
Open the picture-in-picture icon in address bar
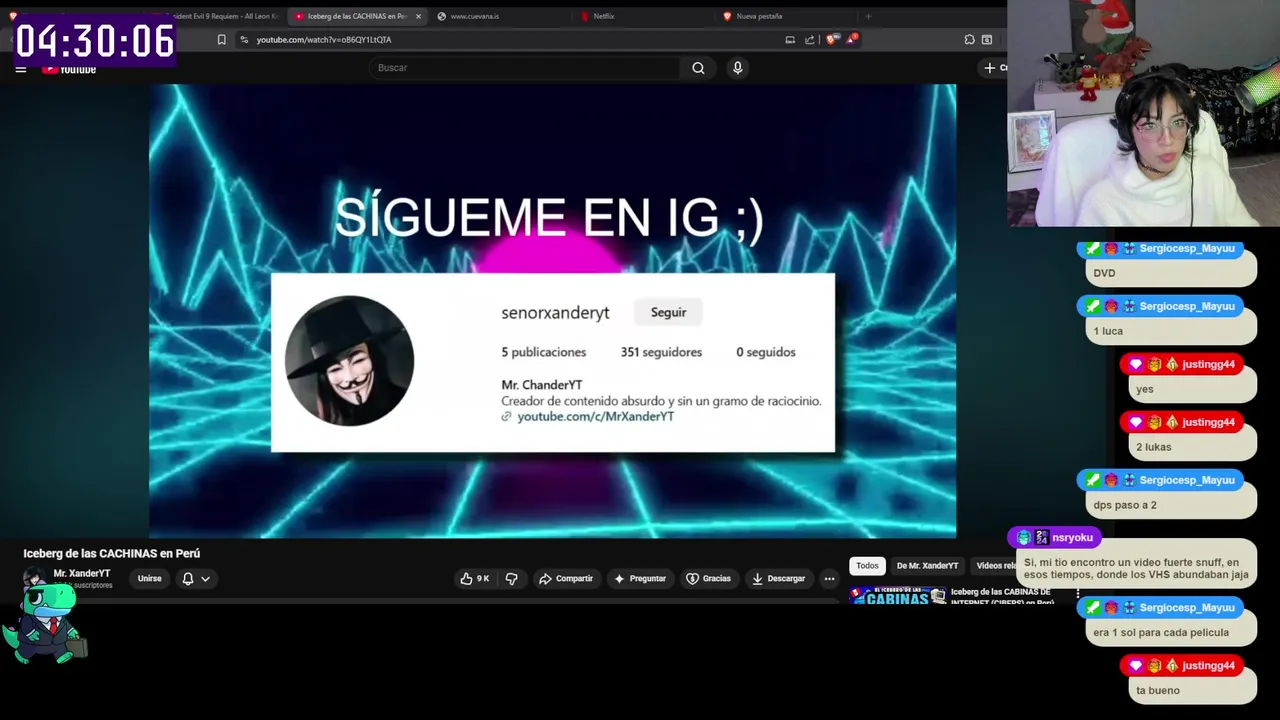(x=790, y=40)
